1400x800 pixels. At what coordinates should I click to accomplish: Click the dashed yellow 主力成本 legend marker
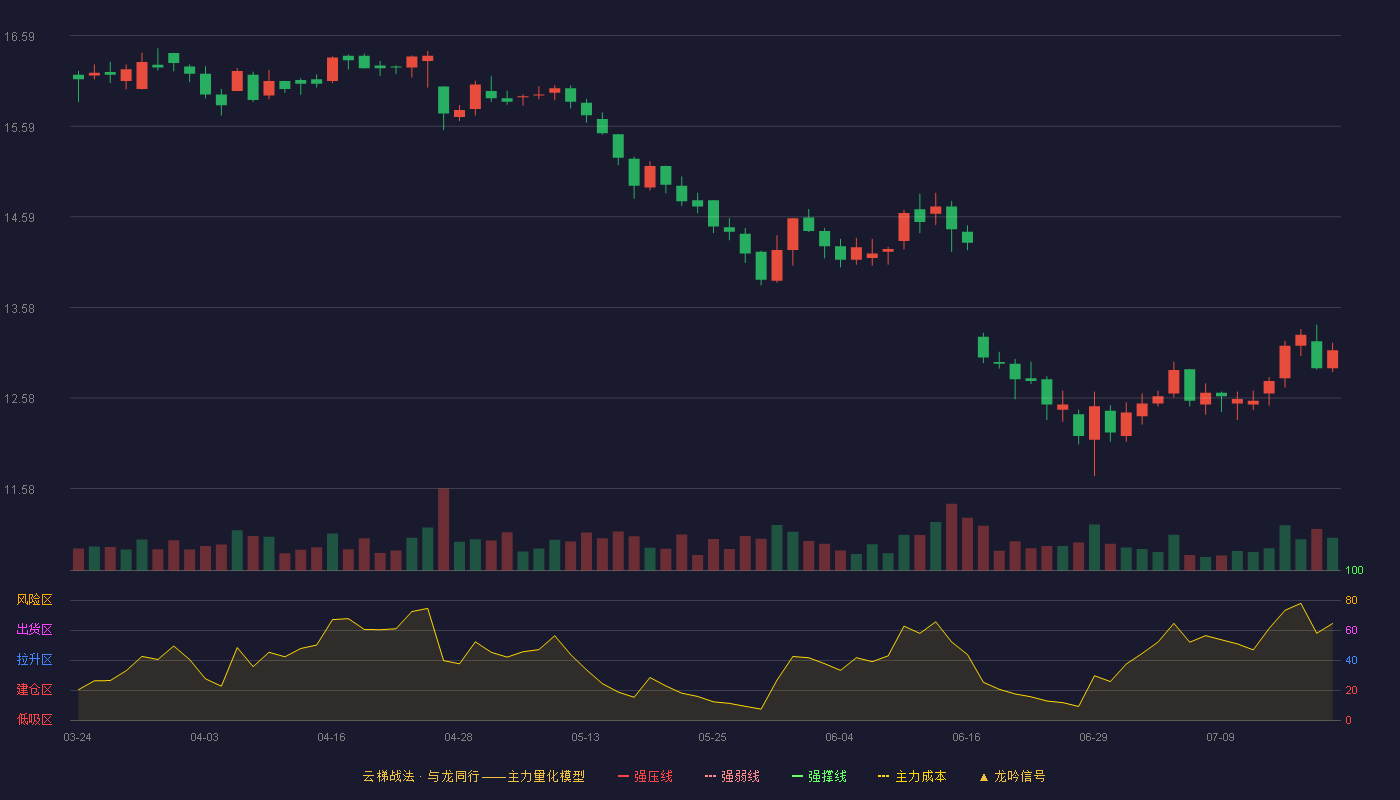[884, 777]
